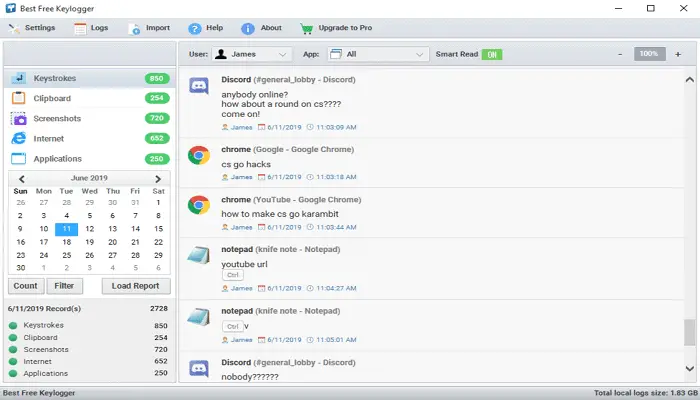The width and height of the screenshot is (700, 400).
Task: Click the scroll down arrow of log list
Action: pos(689,369)
